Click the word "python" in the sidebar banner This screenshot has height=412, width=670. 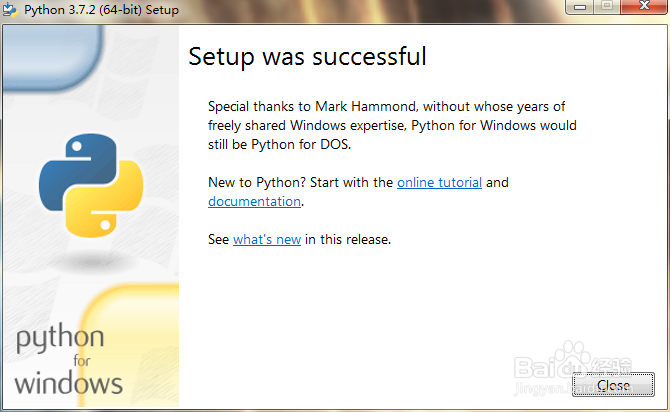pyautogui.click(x=60, y=338)
